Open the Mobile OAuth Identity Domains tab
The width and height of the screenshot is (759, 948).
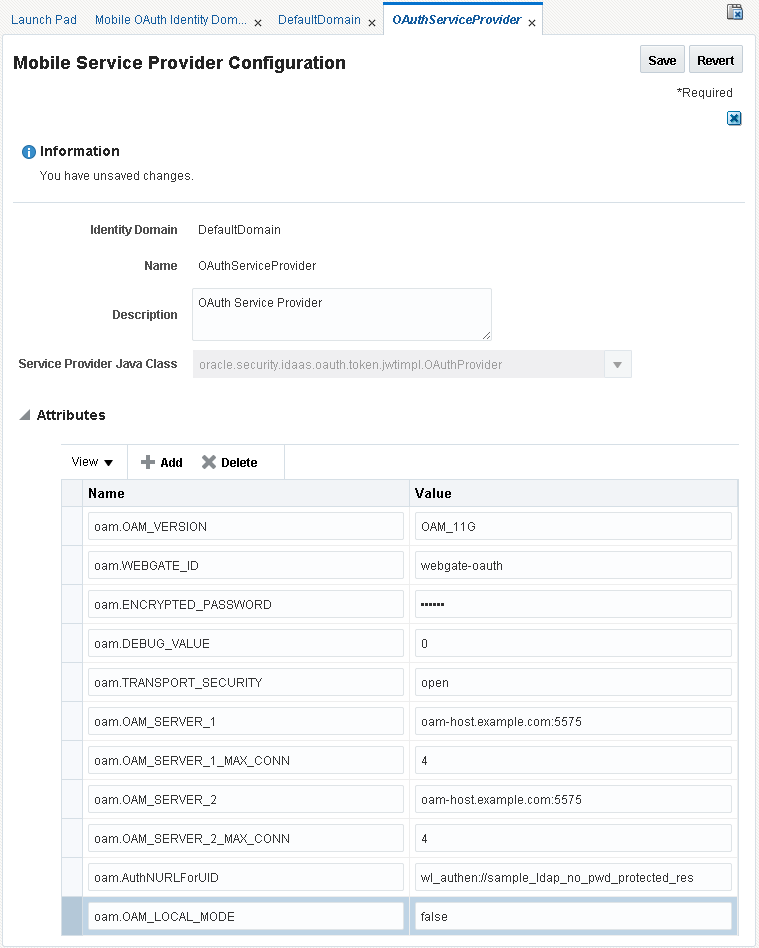[171, 19]
